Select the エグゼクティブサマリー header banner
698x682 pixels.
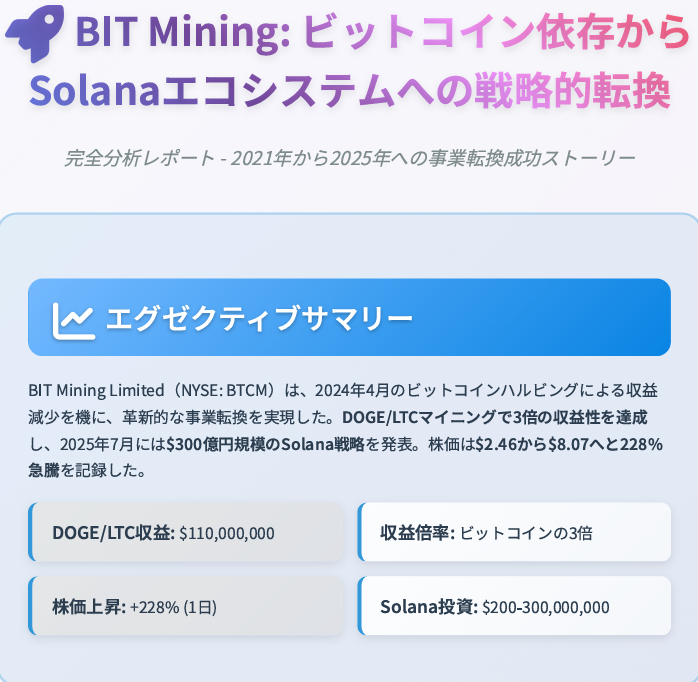pyautogui.click(x=349, y=317)
